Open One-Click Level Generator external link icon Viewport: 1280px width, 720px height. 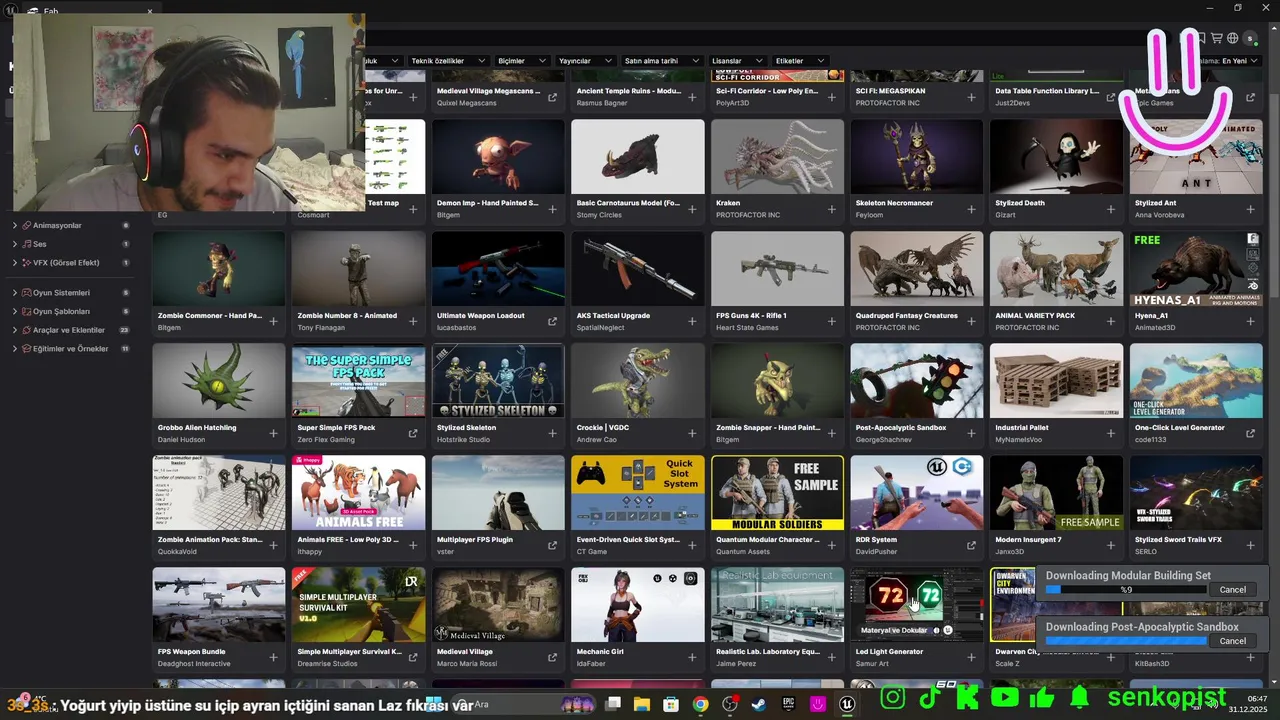pos(1251,434)
